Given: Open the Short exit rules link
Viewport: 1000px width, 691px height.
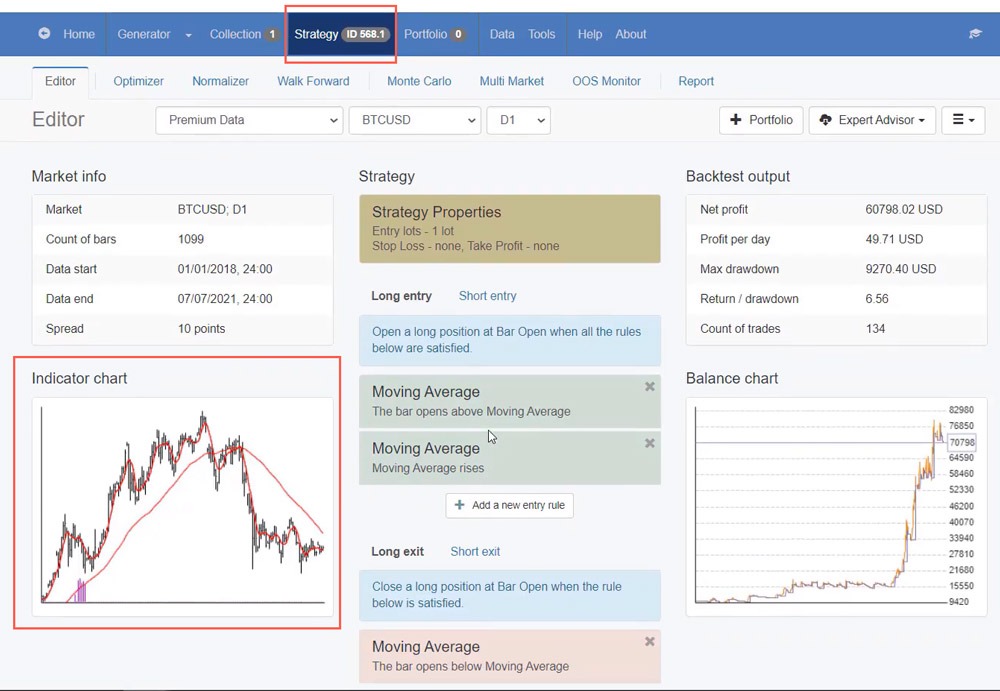Looking at the screenshot, I should [475, 551].
